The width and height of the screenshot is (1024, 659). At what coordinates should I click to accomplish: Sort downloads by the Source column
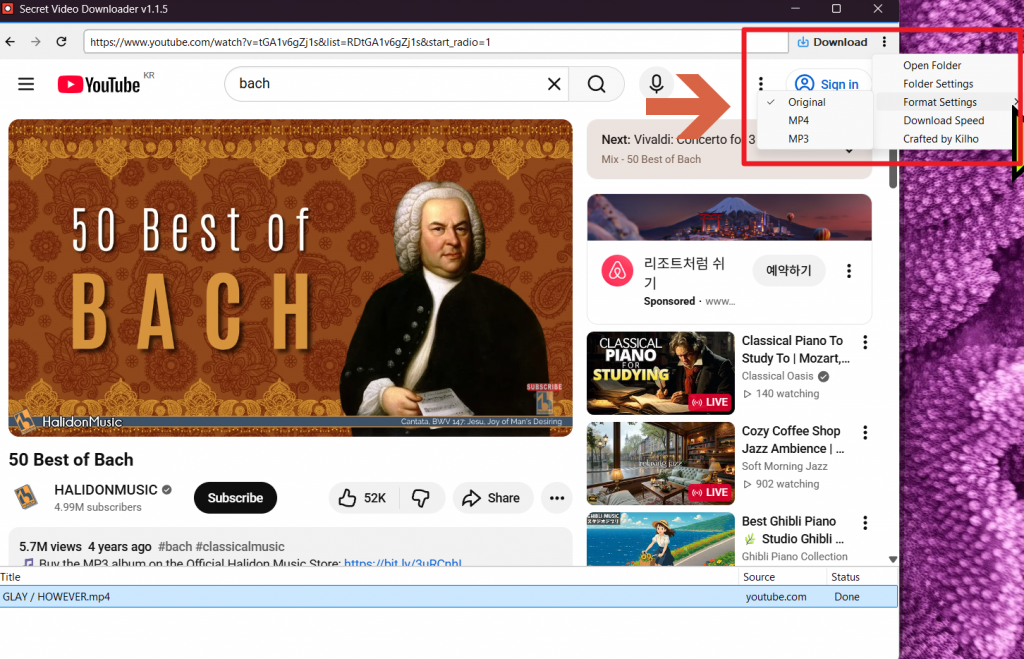[x=782, y=577]
